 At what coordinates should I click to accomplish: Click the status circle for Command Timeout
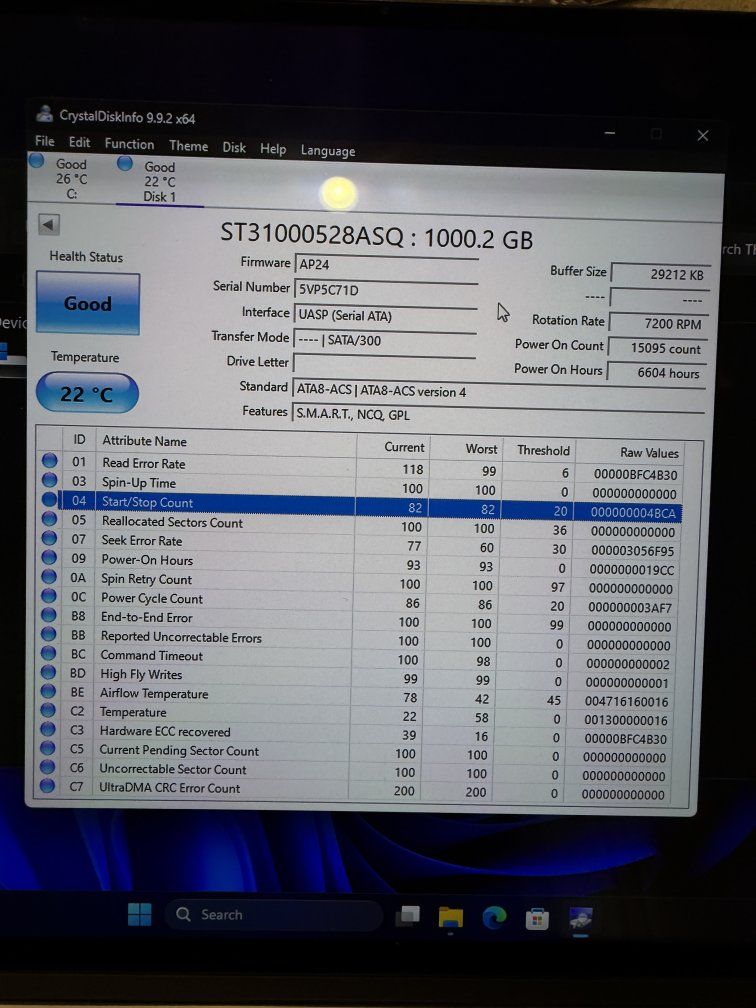48,652
